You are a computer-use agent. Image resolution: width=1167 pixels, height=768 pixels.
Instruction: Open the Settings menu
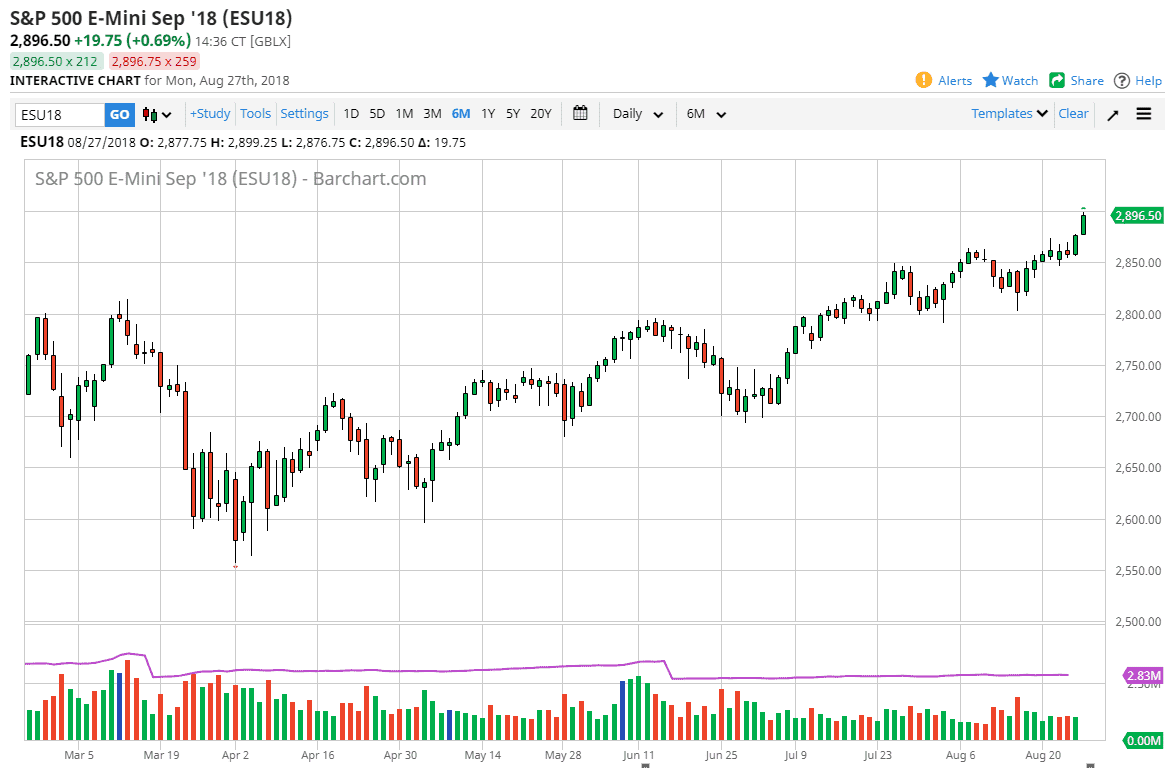coord(304,113)
